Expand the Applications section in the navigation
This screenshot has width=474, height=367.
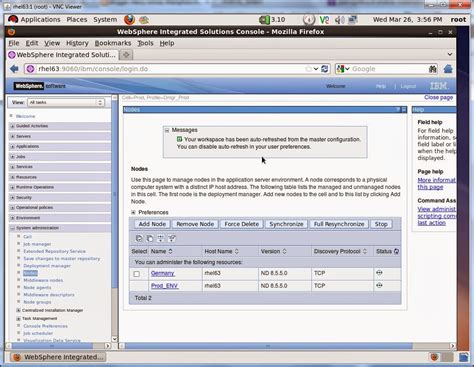point(12,146)
